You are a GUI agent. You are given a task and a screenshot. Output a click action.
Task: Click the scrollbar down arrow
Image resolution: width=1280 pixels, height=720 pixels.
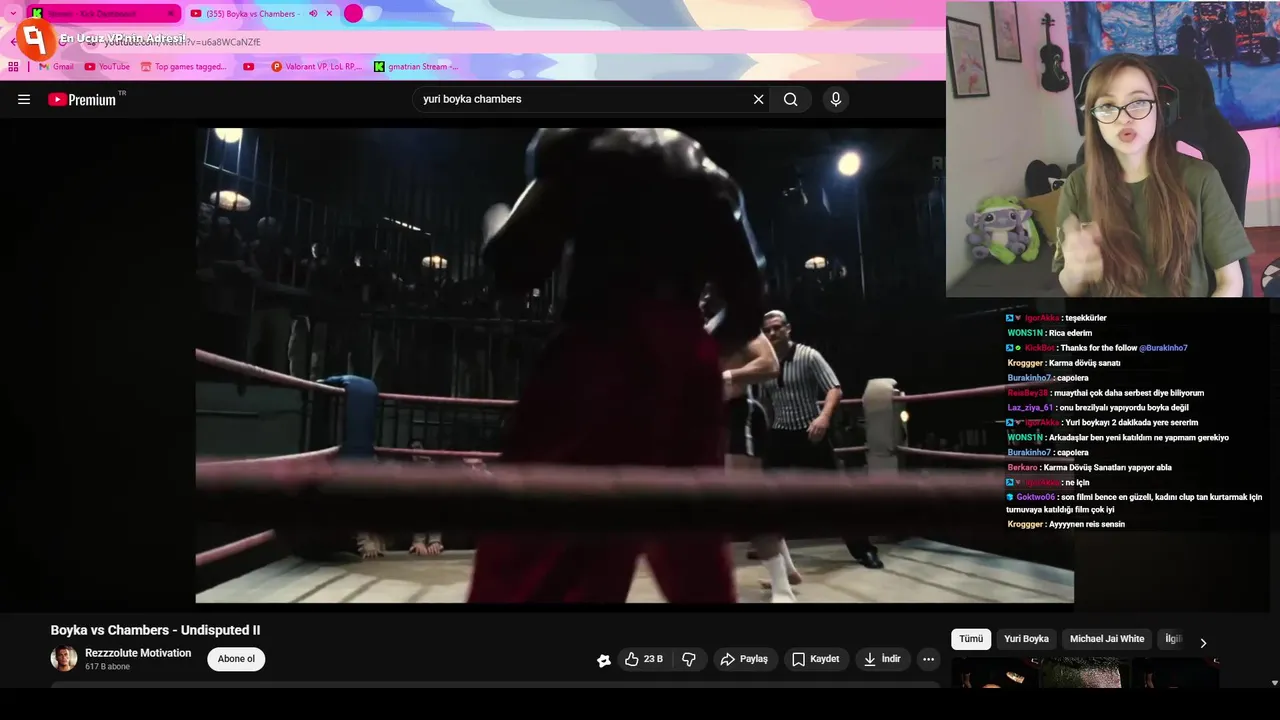pos(1274,683)
